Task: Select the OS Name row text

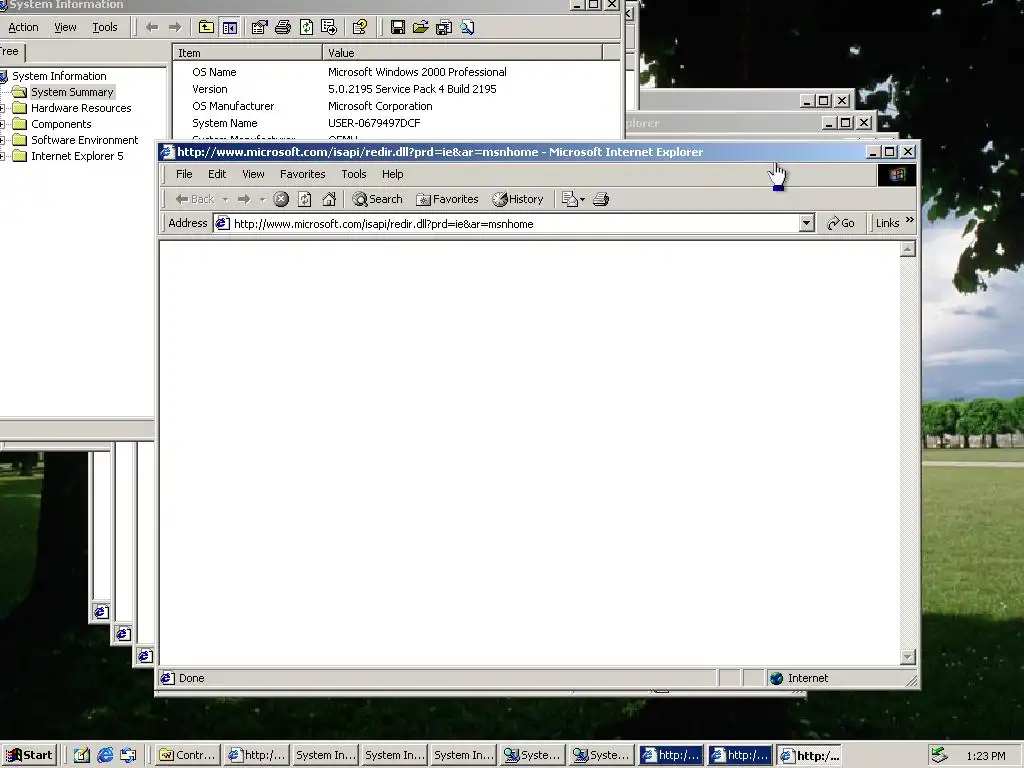Action: (214, 72)
